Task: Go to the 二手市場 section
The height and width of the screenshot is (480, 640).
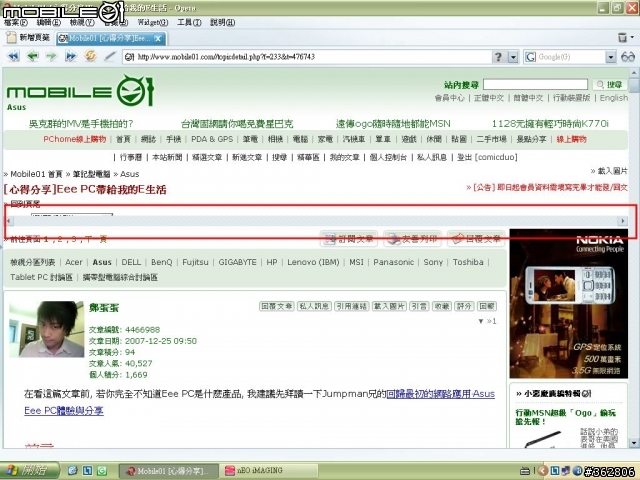Action: tap(491, 139)
